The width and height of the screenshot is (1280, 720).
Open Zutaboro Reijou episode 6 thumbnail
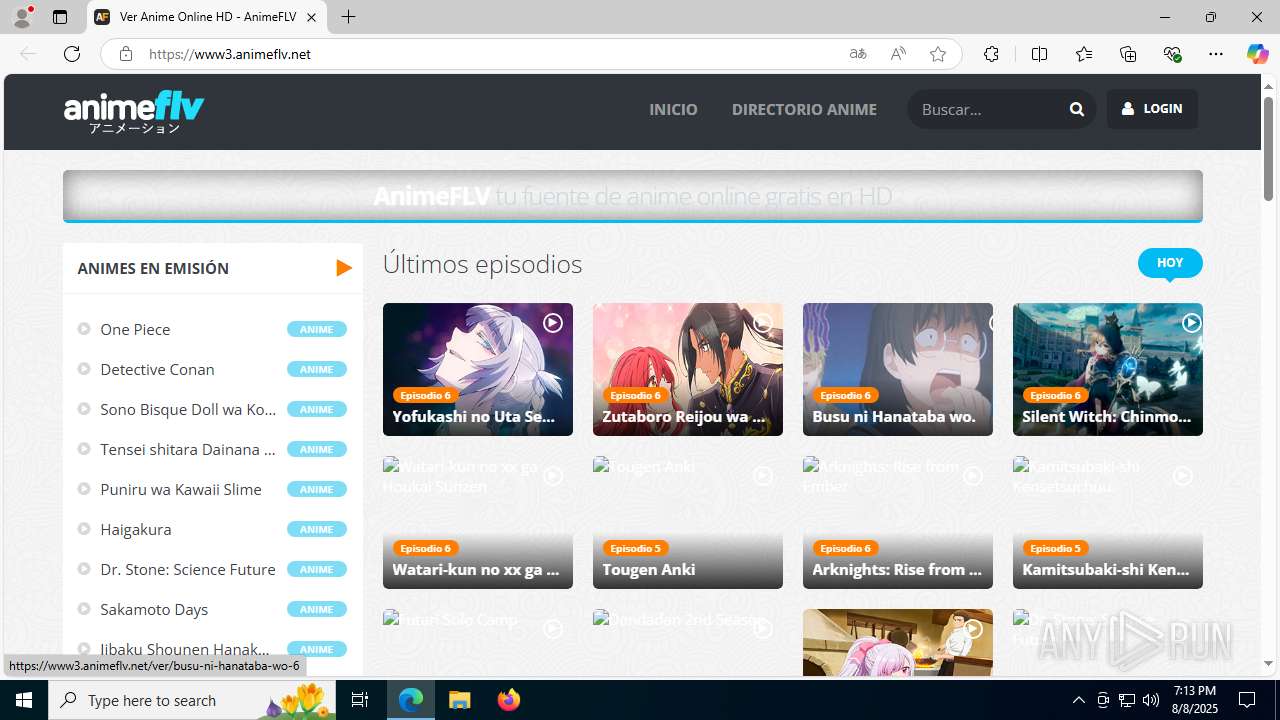pyautogui.click(x=688, y=369)
